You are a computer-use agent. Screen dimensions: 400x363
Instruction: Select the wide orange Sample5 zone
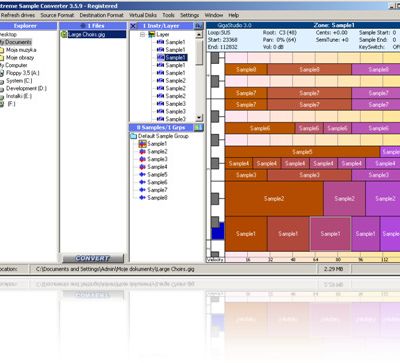(x=303, y=152)
